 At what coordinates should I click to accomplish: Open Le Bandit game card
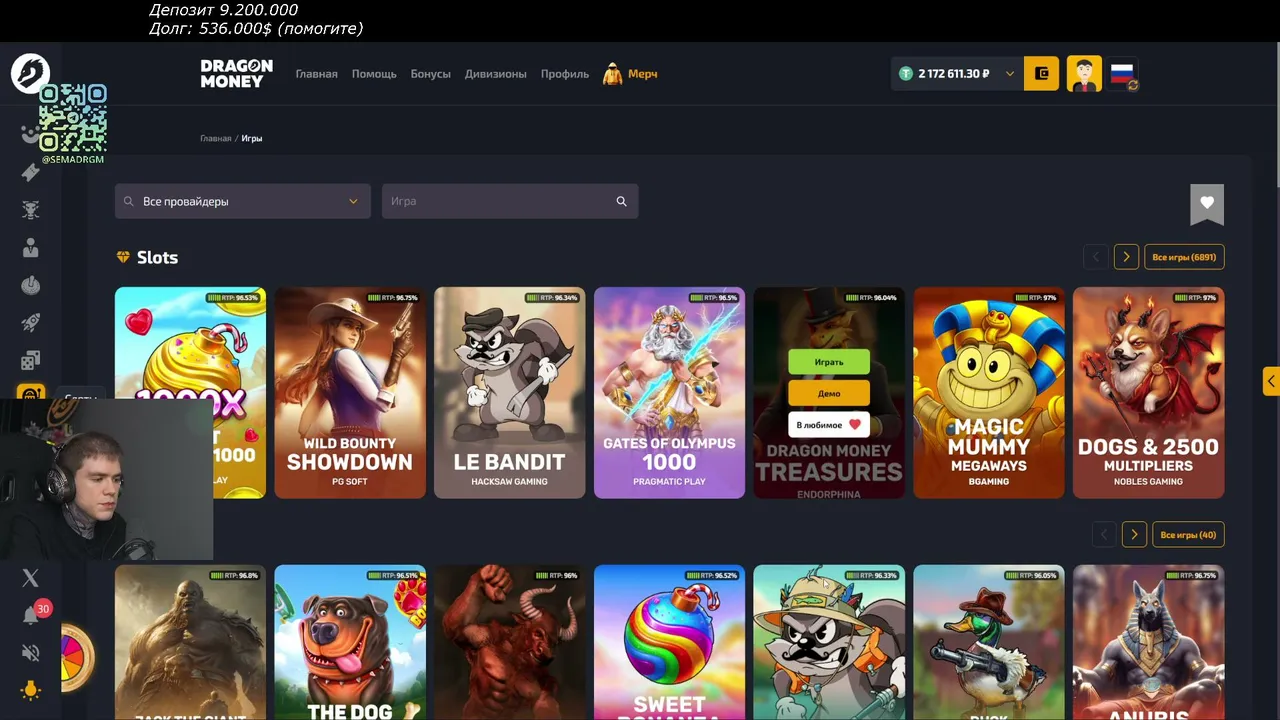510,392
